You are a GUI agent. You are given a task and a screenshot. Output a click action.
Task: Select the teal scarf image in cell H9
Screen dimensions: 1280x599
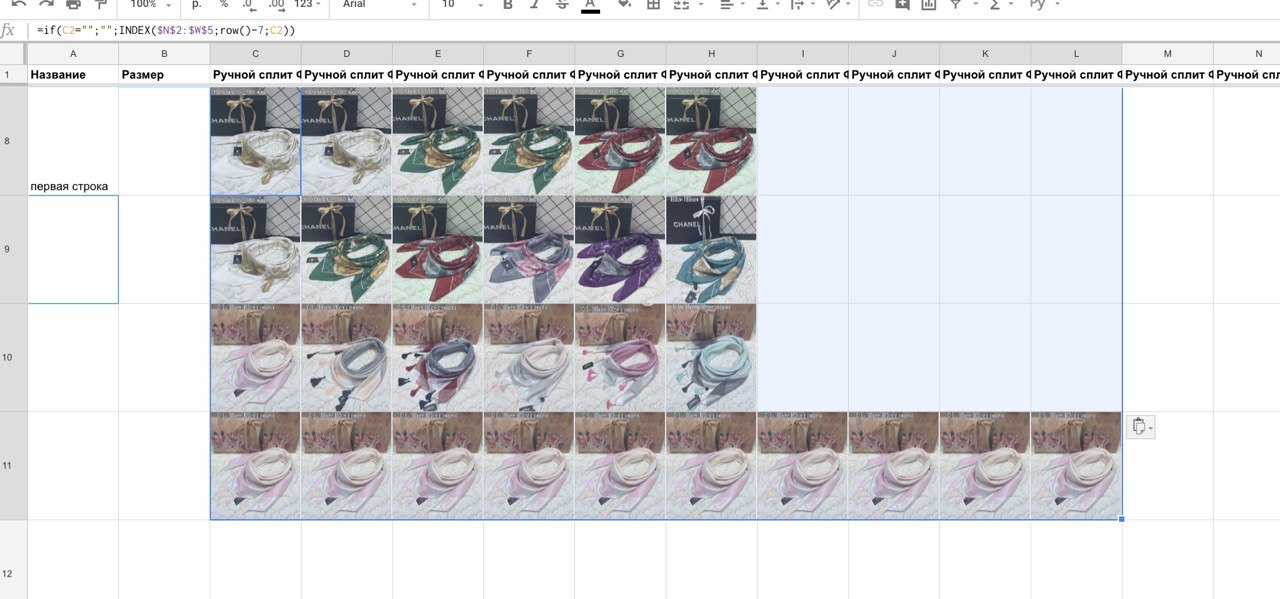711,249
